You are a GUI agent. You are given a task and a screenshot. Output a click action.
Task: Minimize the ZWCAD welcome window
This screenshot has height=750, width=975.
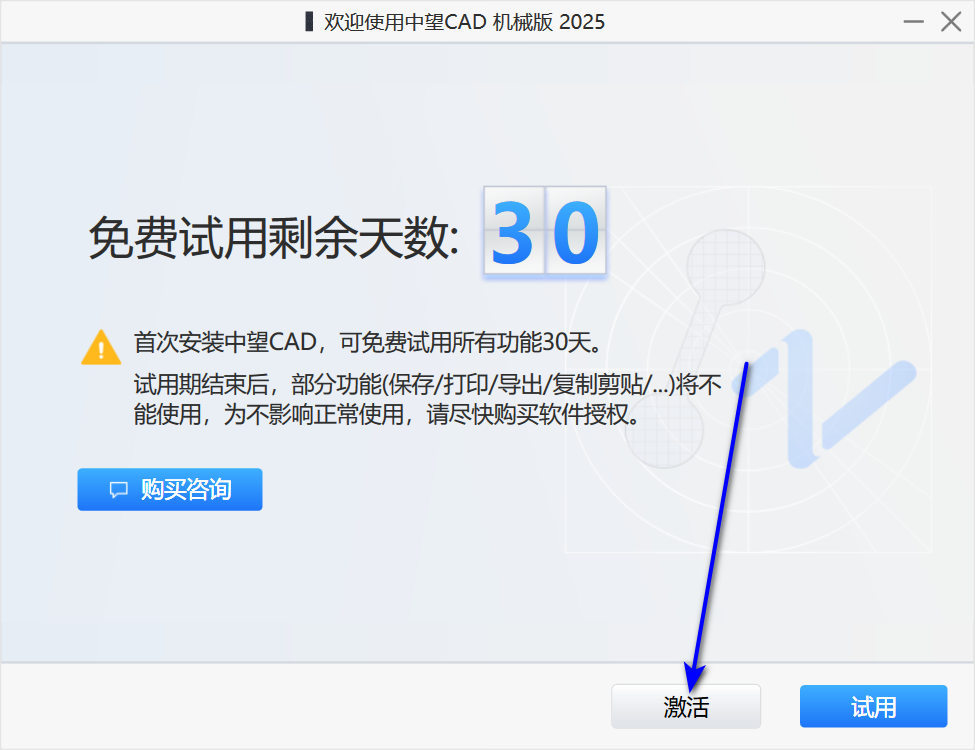[x=913, y=22]
